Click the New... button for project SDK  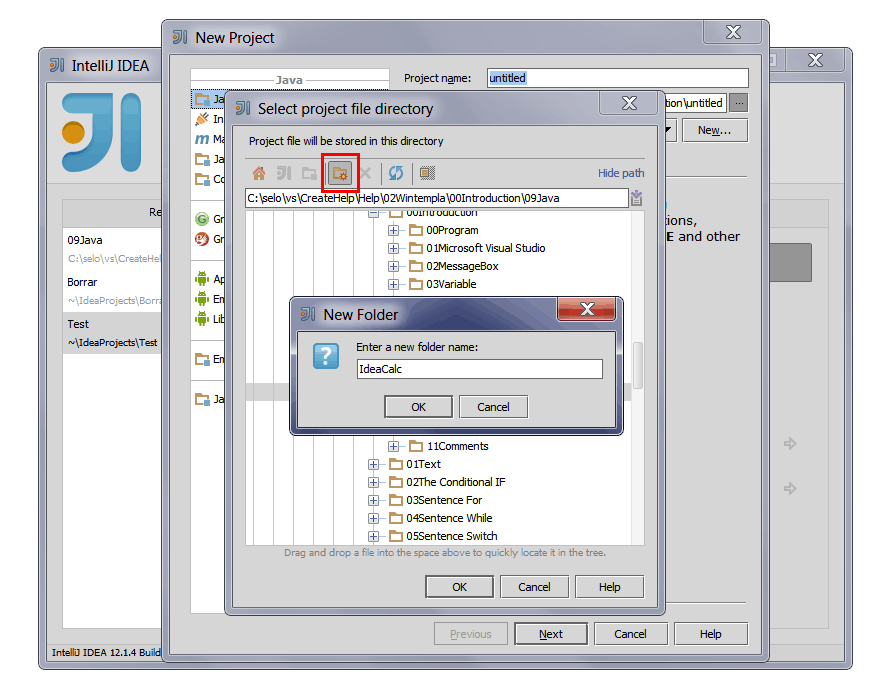[x=715, y=130]
